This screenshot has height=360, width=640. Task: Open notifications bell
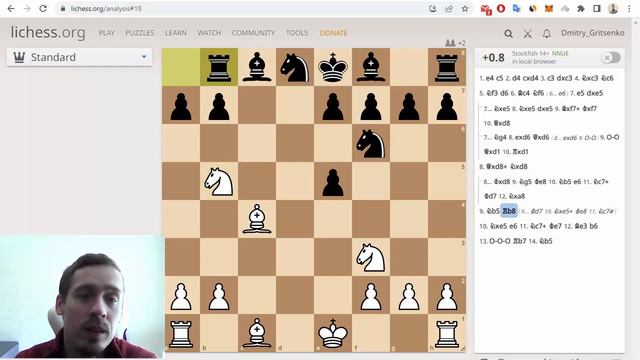pyautogui.click(x=547, y=34)
